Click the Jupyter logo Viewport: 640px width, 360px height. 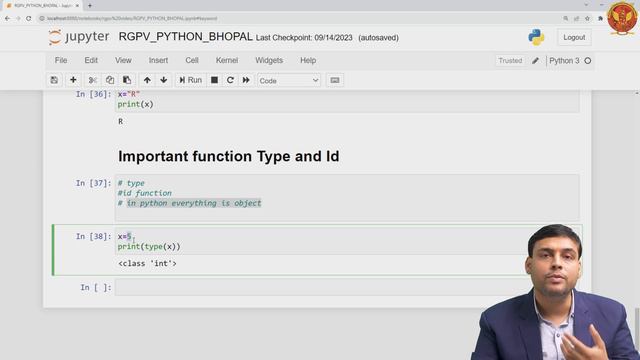tap(79, 37)
